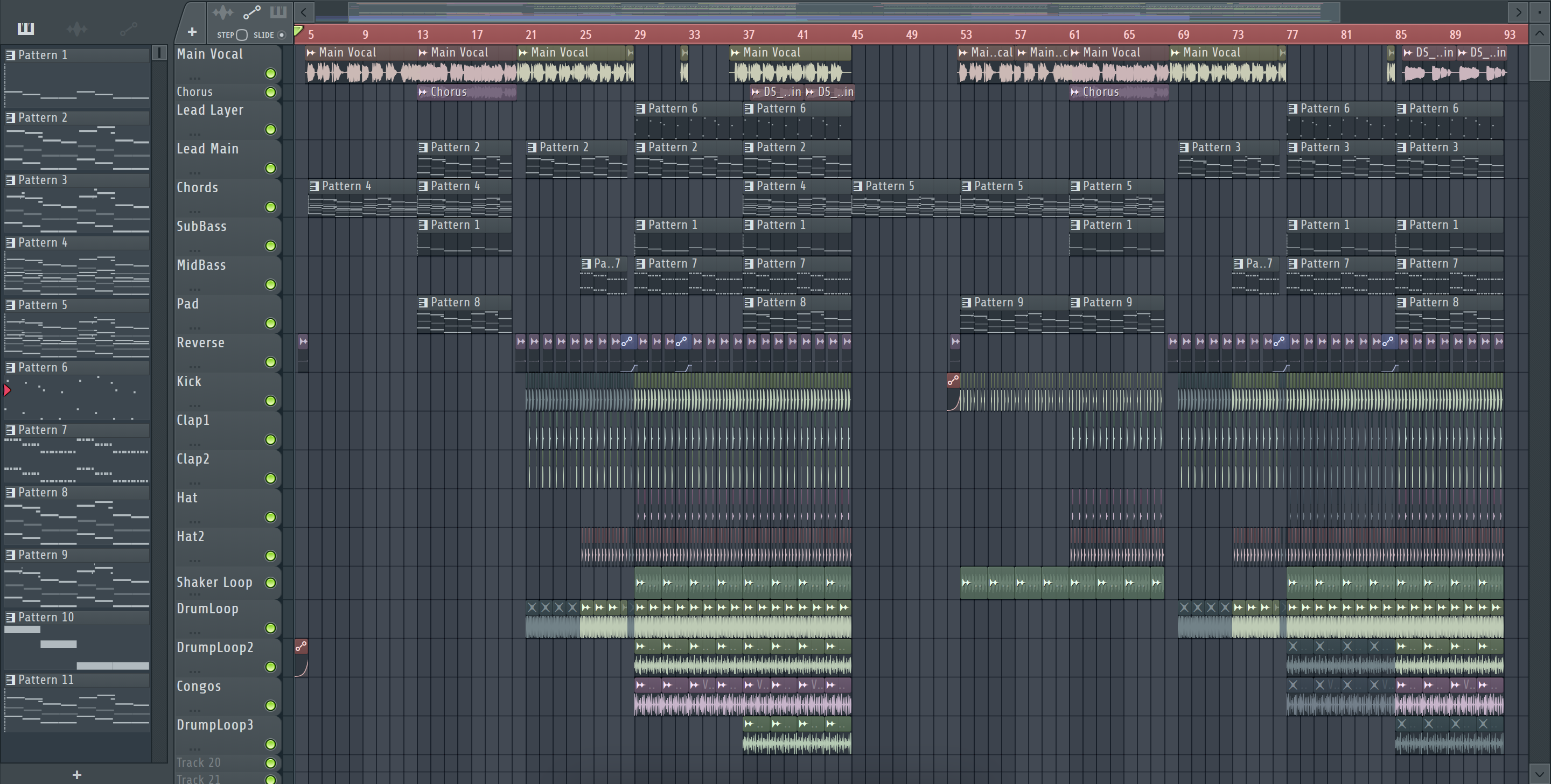Screen dimensions: 1551x784
Task: Mute the Congos track
Action: click(270, 706)
